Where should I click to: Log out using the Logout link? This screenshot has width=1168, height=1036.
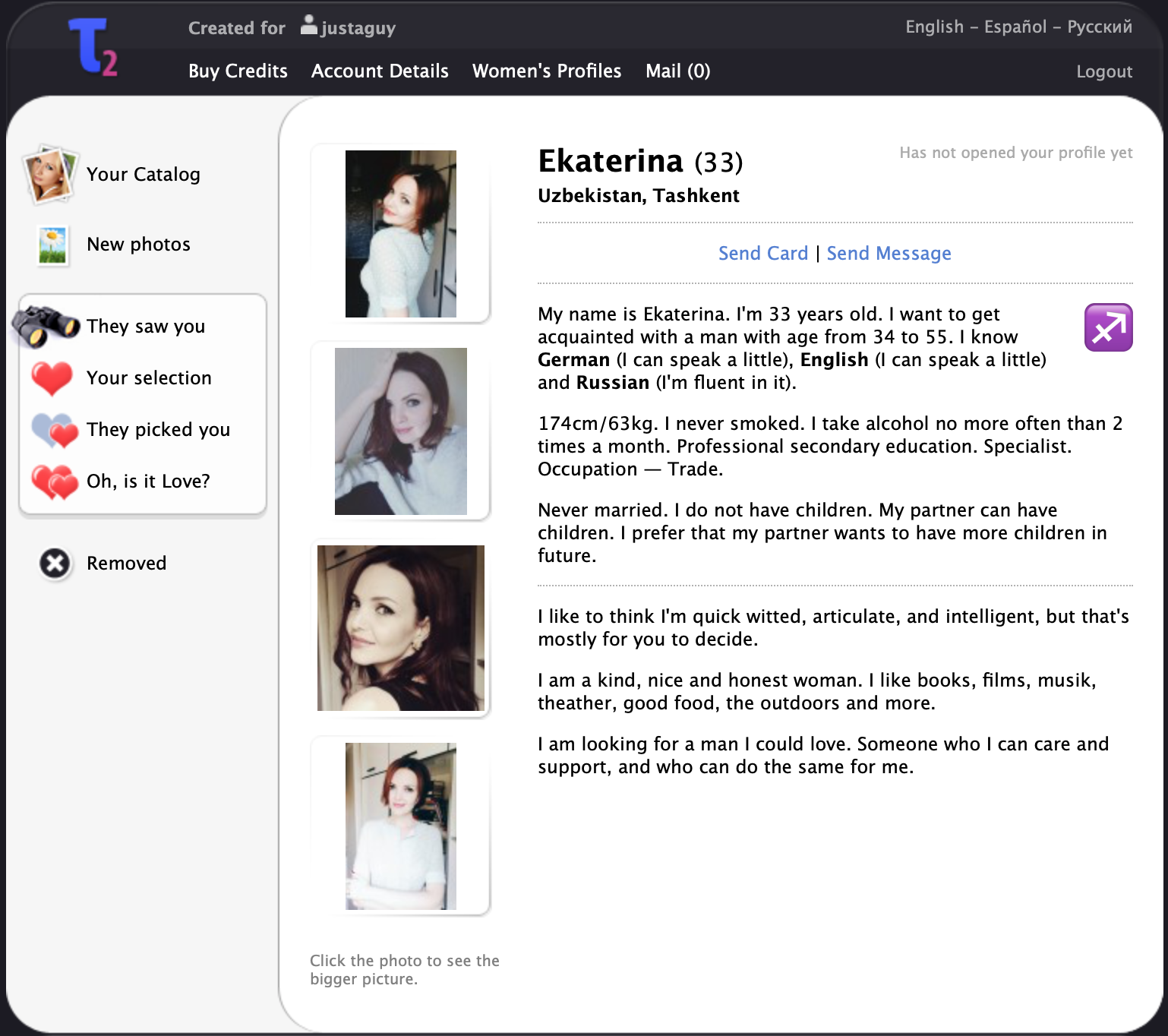click(1103, 72)
